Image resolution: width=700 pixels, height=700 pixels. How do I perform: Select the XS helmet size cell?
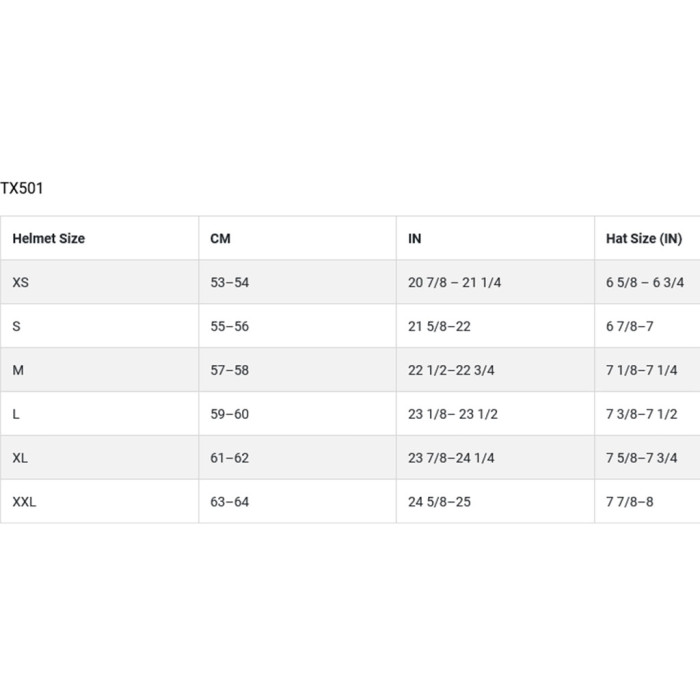[x=21, y=282]
